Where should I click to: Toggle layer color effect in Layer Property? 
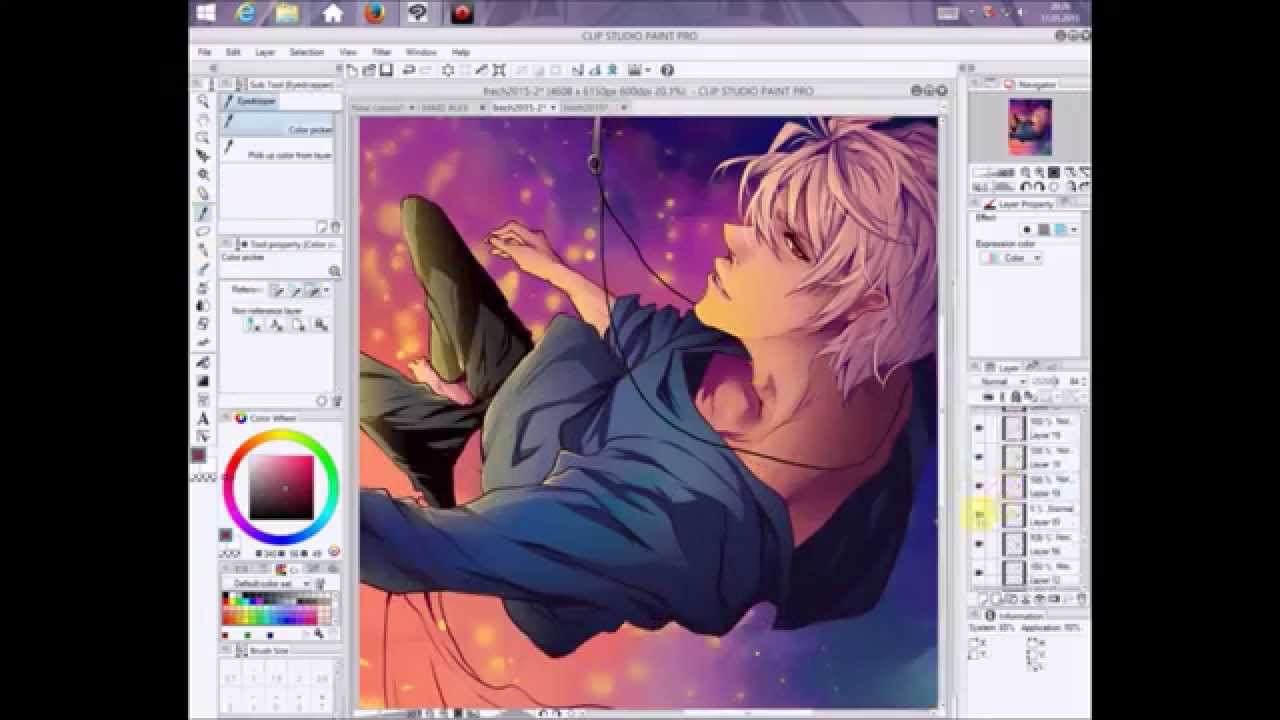coord(1059,230)
